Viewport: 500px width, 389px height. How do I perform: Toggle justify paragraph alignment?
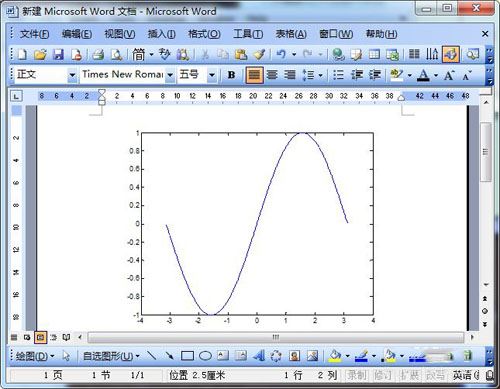click(254, 75)
